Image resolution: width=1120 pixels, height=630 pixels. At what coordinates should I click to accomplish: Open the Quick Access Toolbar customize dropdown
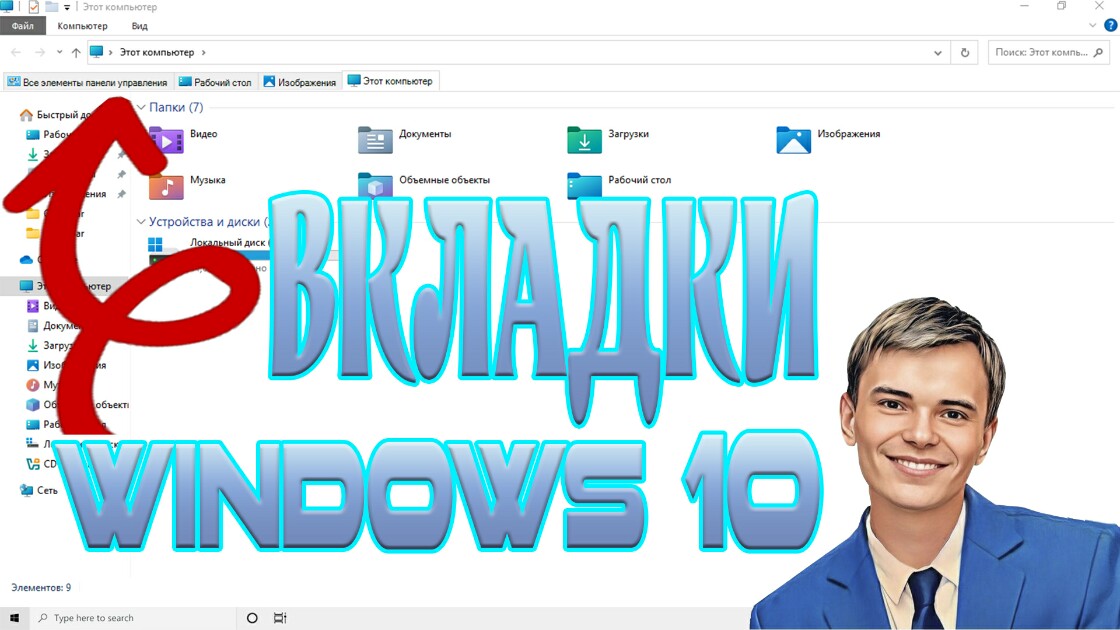(67, 7)
